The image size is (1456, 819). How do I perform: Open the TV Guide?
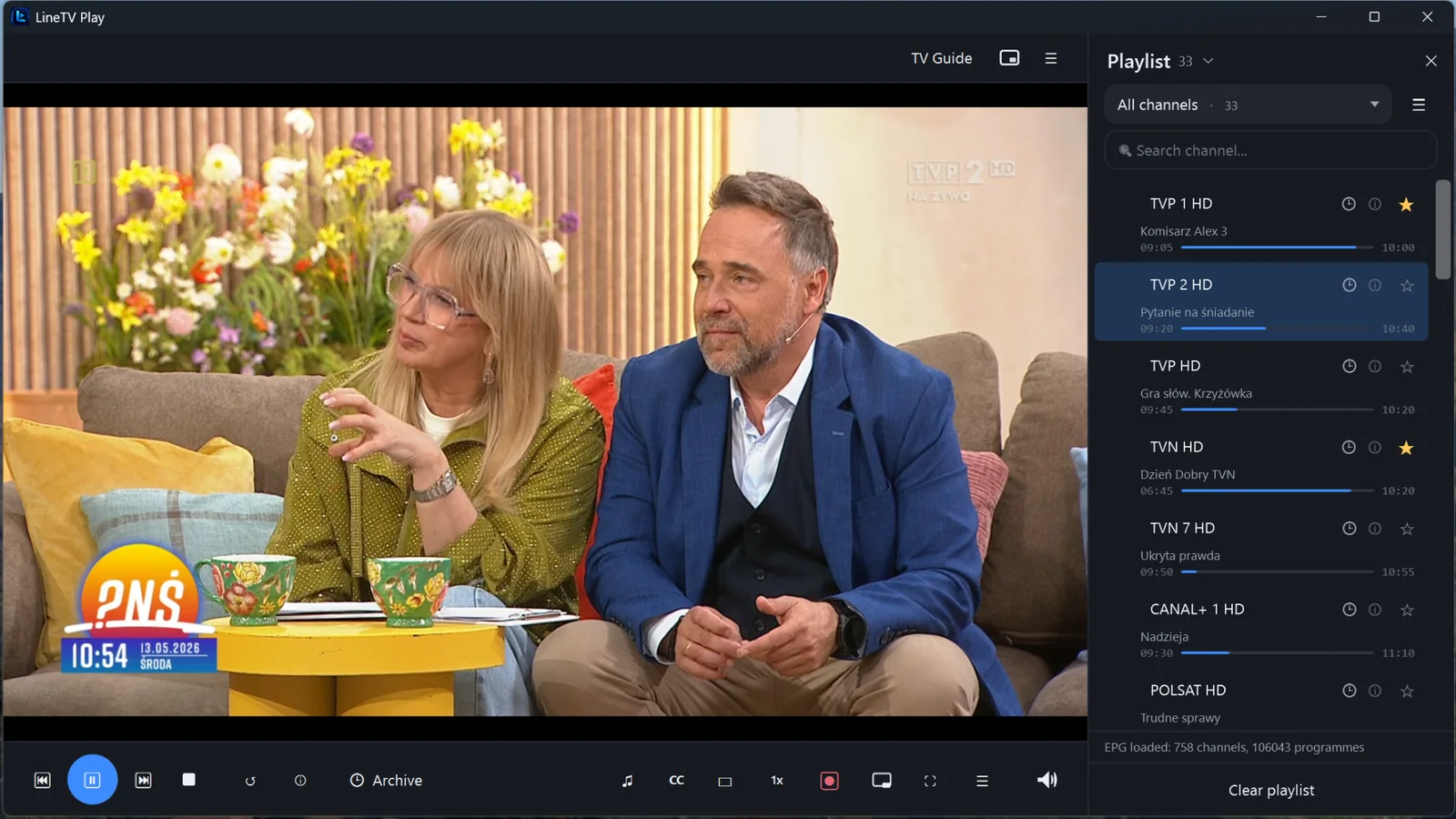[x=942, y=58]
